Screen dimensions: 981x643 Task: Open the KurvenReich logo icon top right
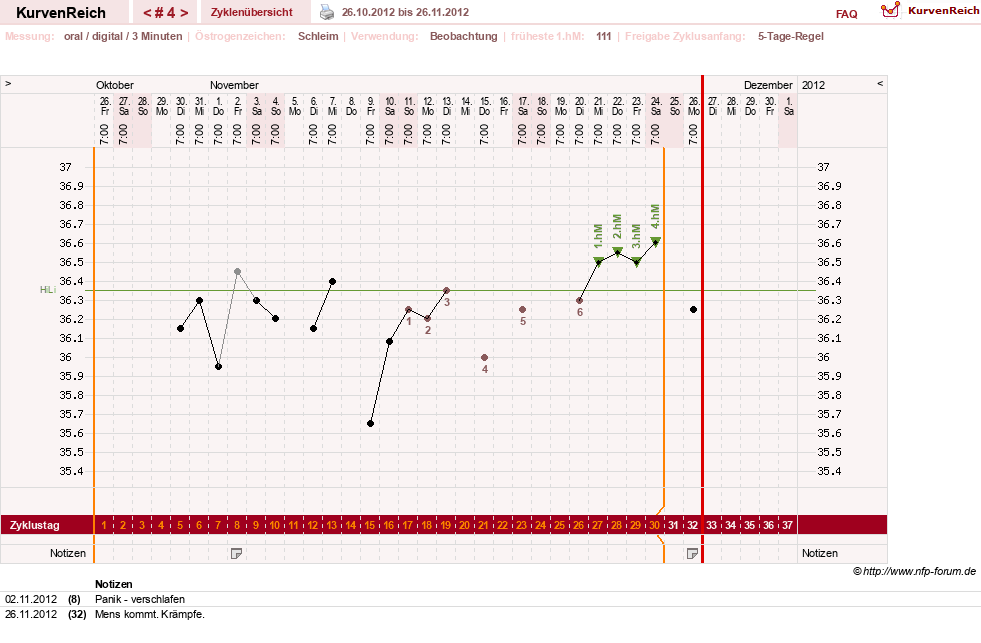coord(890,10)
